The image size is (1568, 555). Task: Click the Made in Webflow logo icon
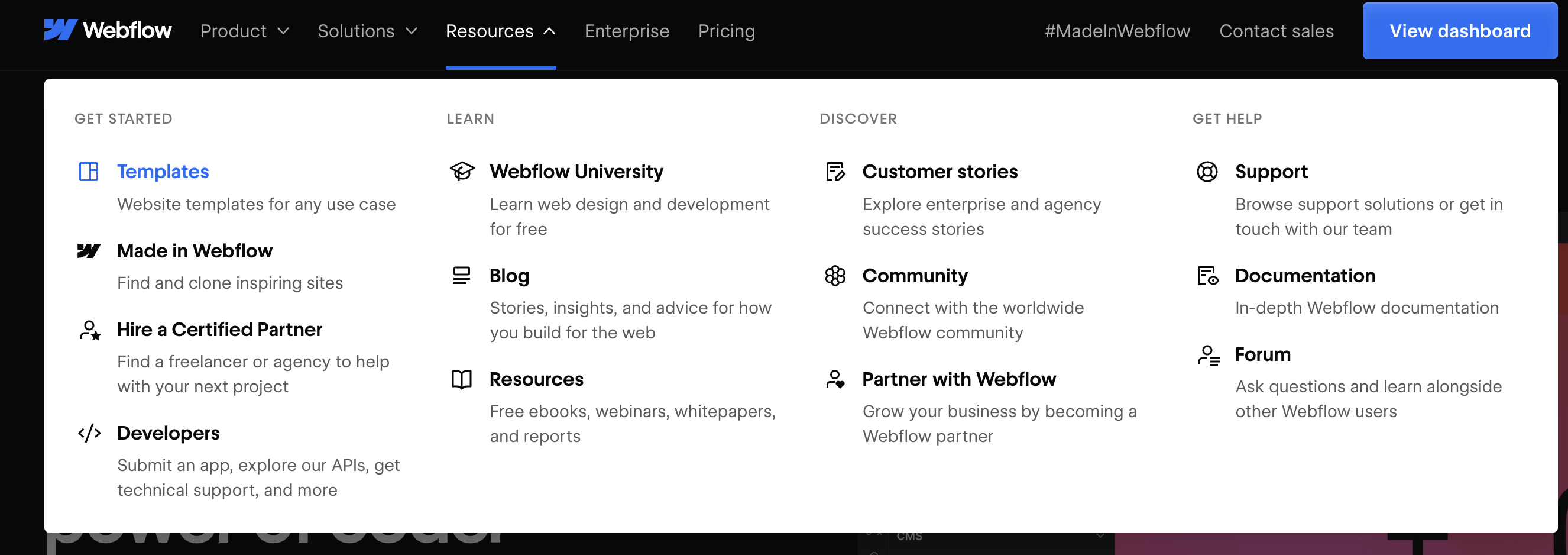89,251
